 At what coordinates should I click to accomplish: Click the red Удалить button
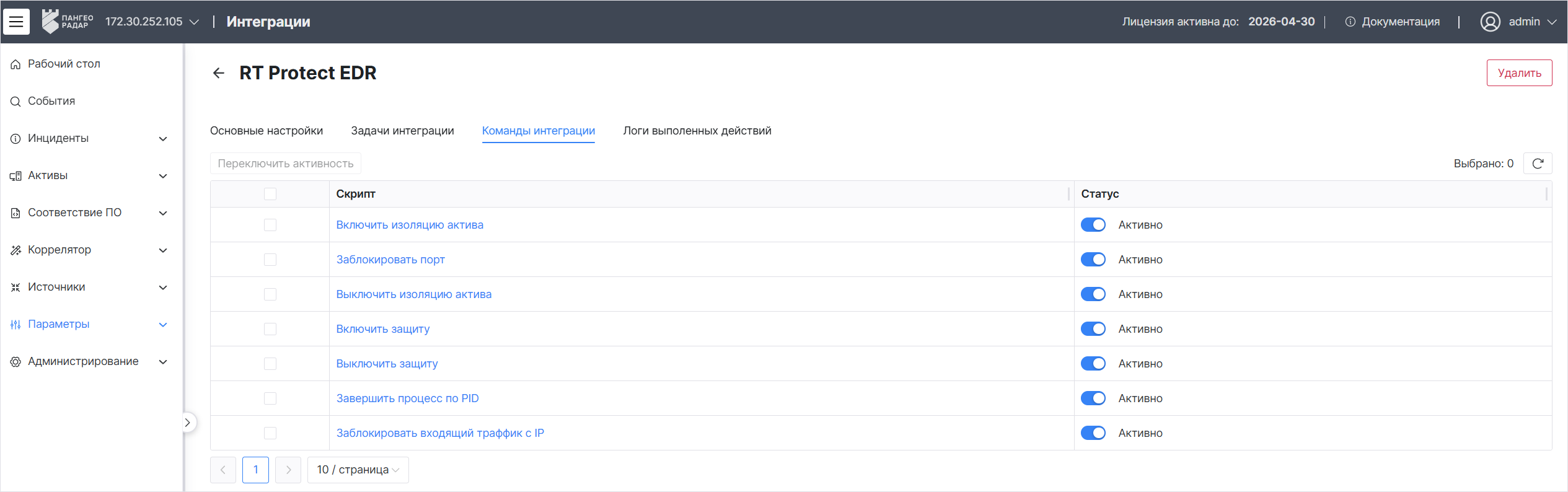pos(1519,73)
